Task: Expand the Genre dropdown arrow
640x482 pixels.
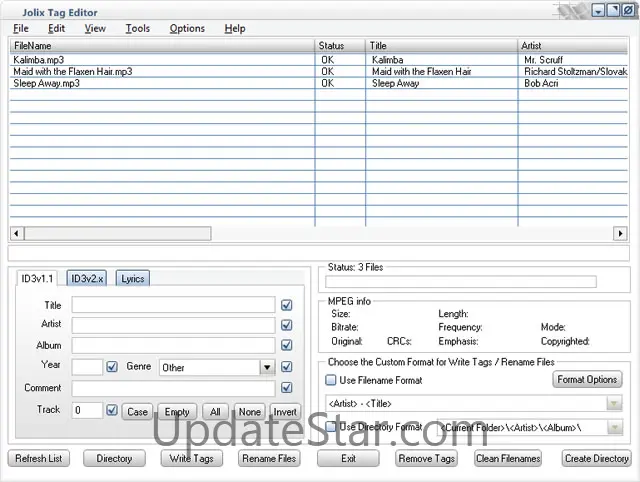Action: [x=267, y=367]
